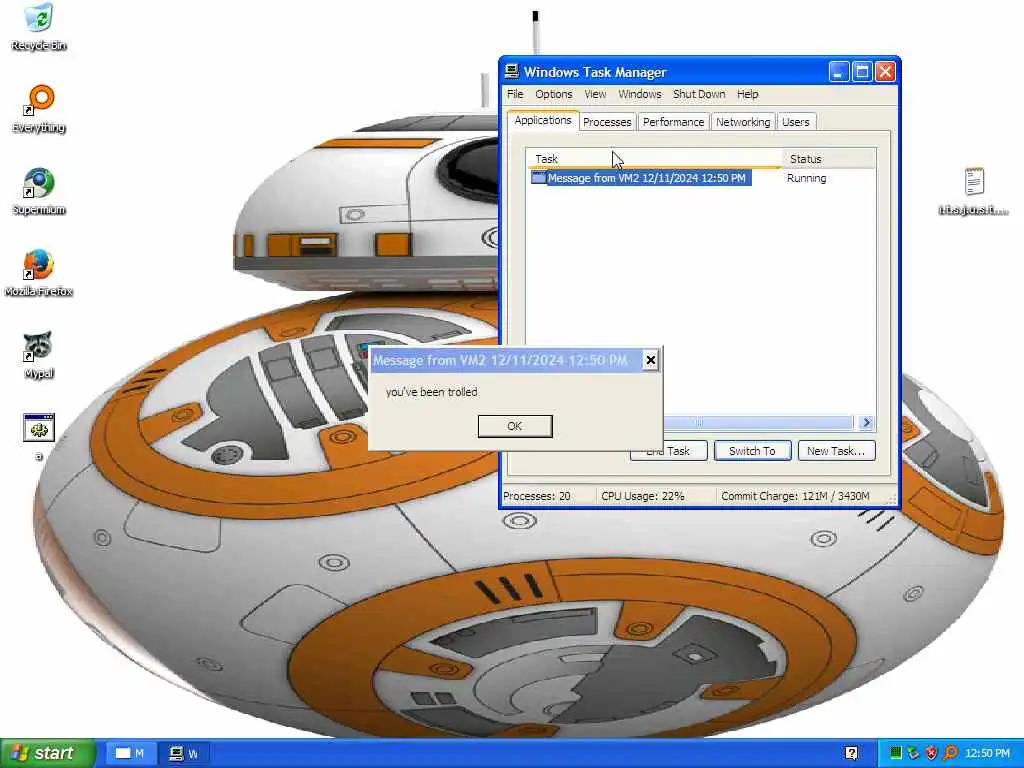Select the Message from VM2 task row
Image resolution: width=1024 pixels, height=768 pixels.
coord(640,178)
